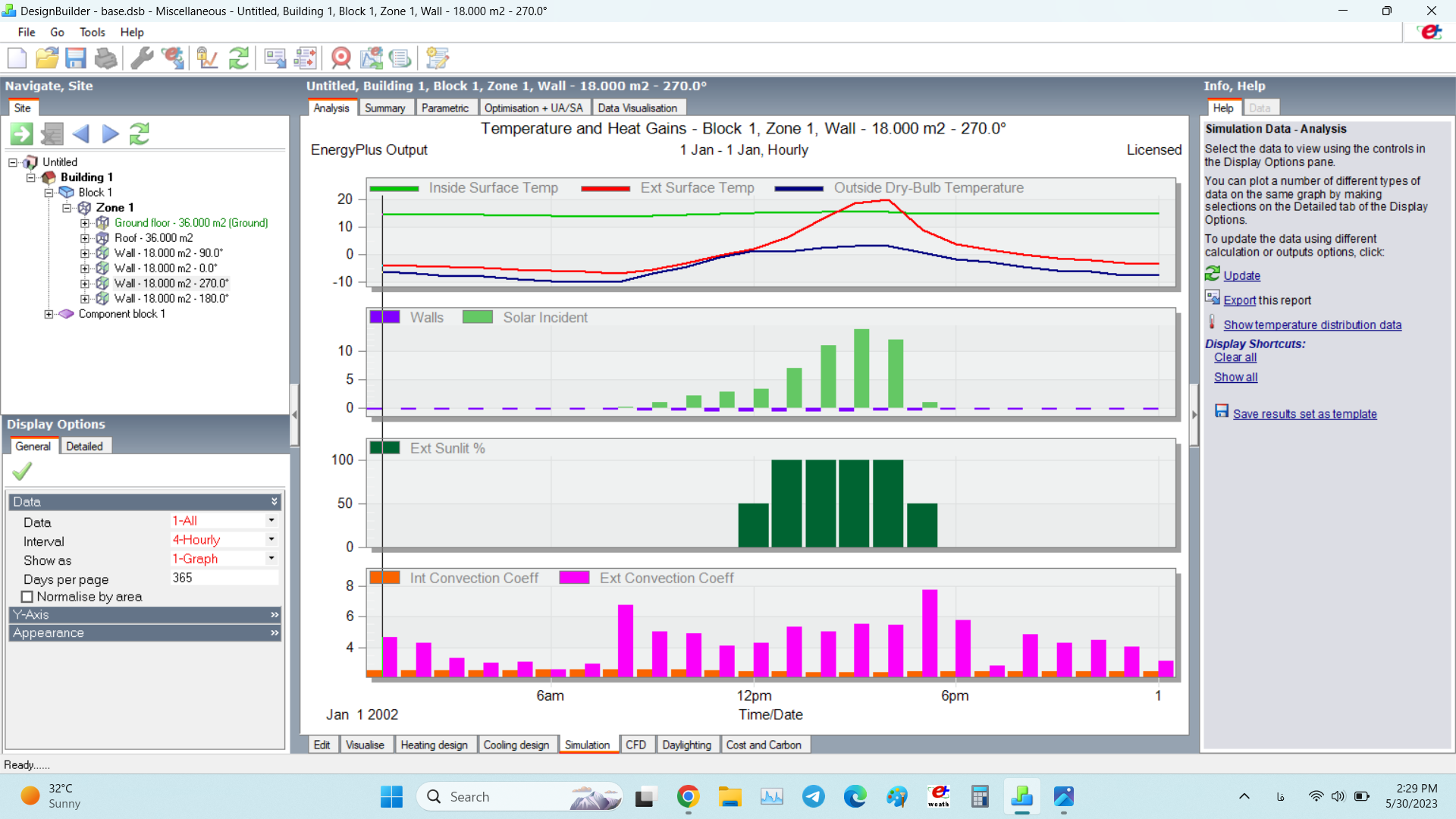Click Save results set as template link
This screenshot has width=1456, height=819.
tap(1304, 414)
